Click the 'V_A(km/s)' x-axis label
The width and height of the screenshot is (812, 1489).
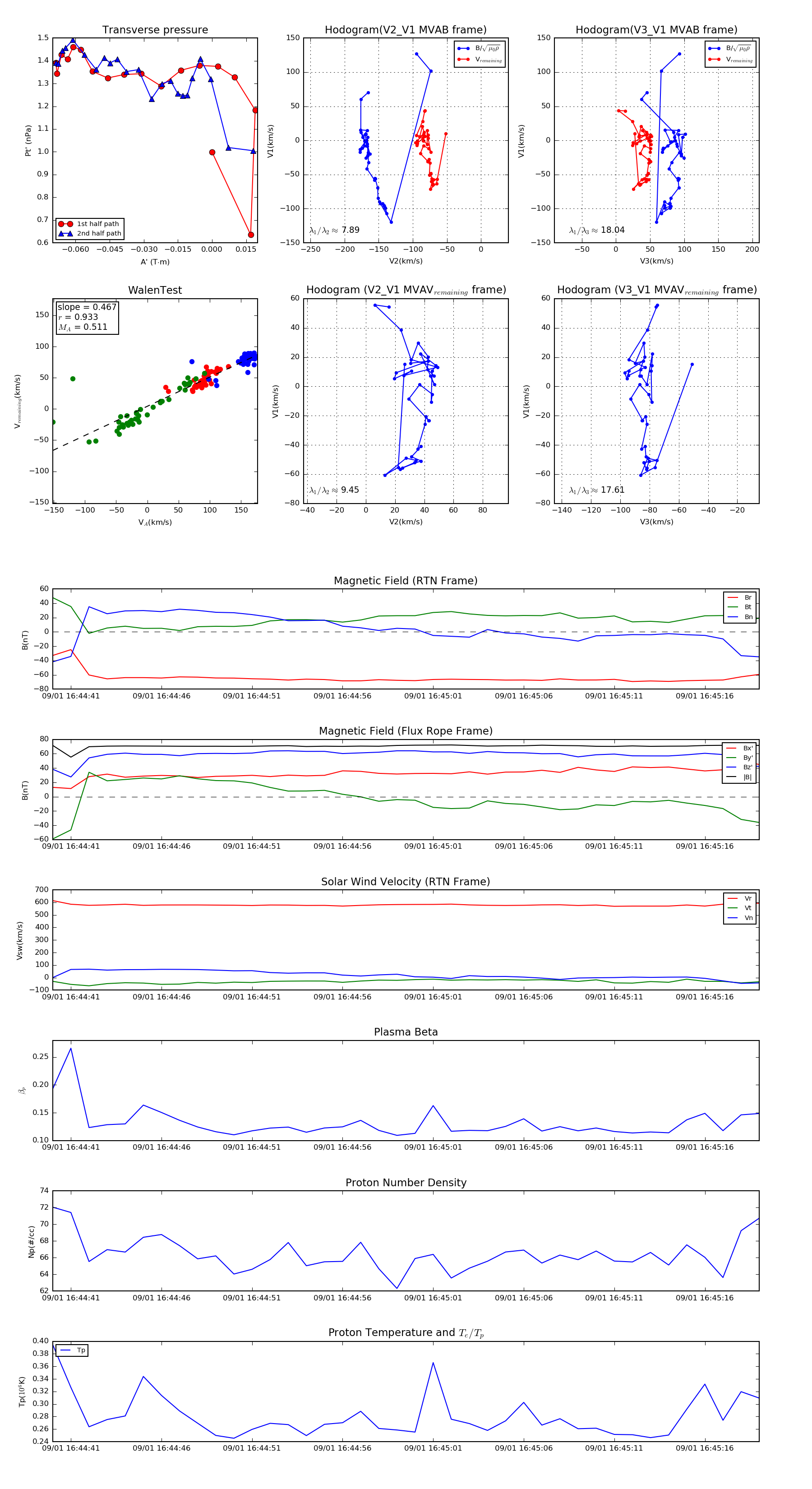coord(155,523)
